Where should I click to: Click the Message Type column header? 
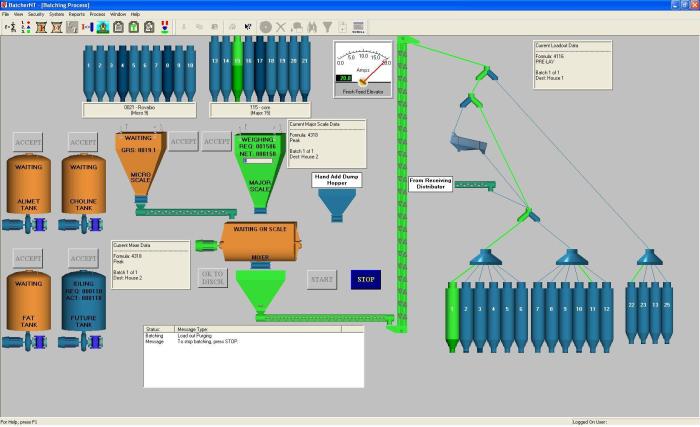click(193, 328)
